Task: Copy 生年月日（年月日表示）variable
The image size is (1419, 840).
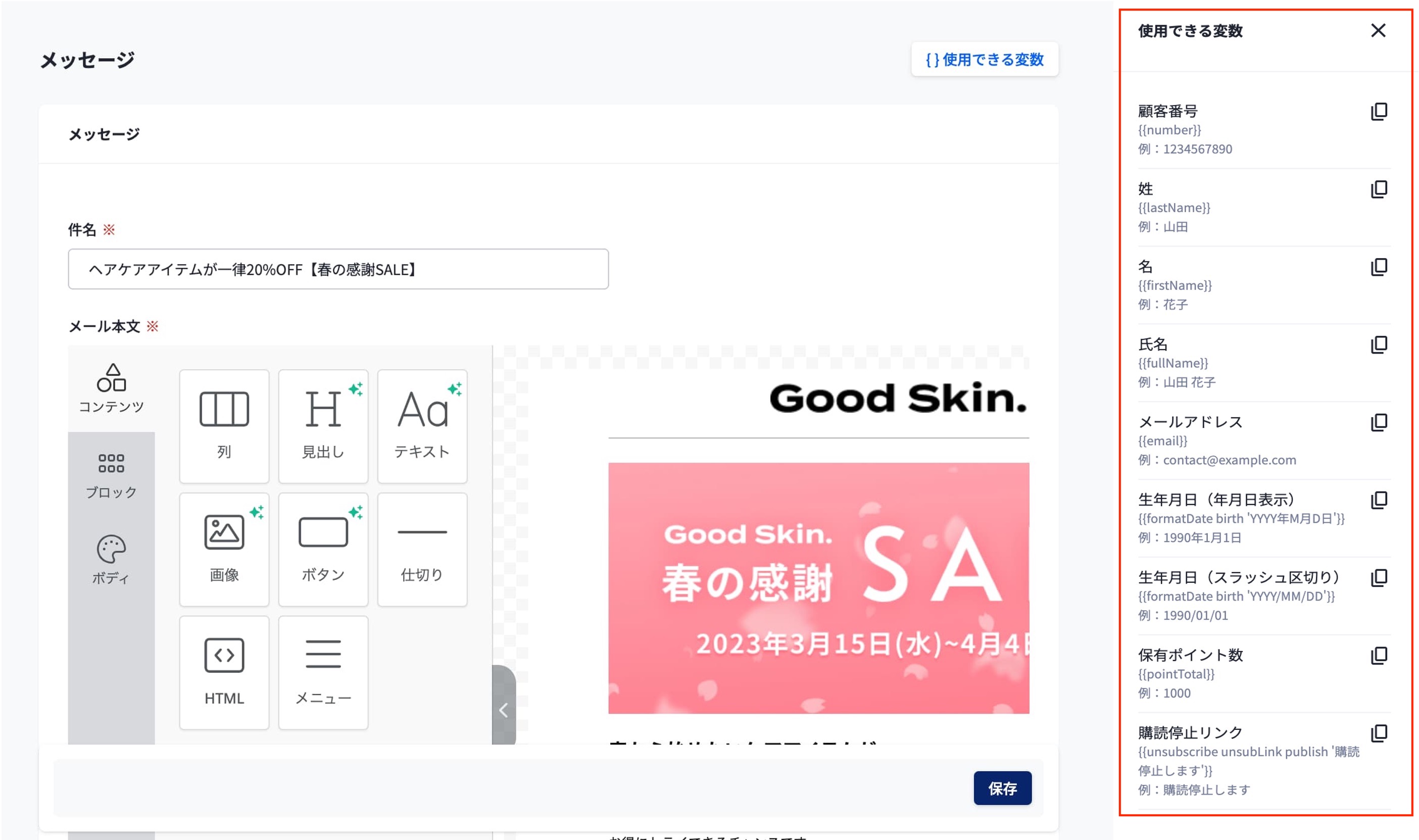Action: [x=1379, y=500]
